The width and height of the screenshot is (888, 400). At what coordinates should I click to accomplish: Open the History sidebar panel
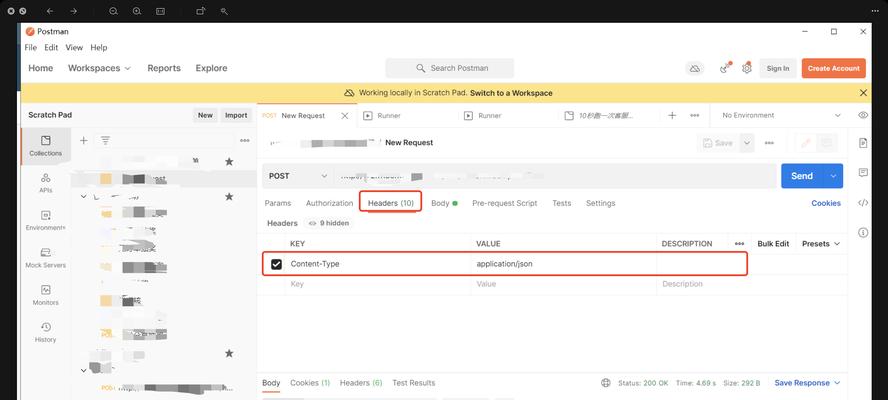[46, 333]
